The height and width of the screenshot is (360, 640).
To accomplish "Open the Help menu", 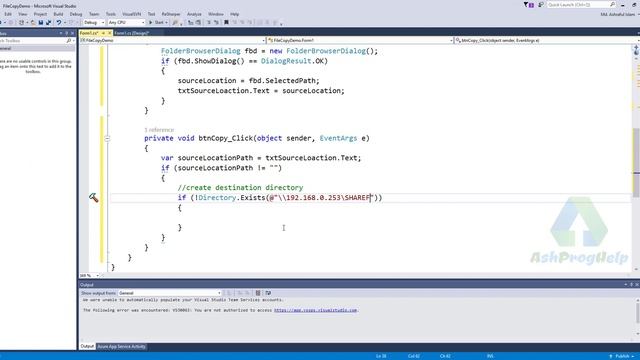I will point(234,14).
